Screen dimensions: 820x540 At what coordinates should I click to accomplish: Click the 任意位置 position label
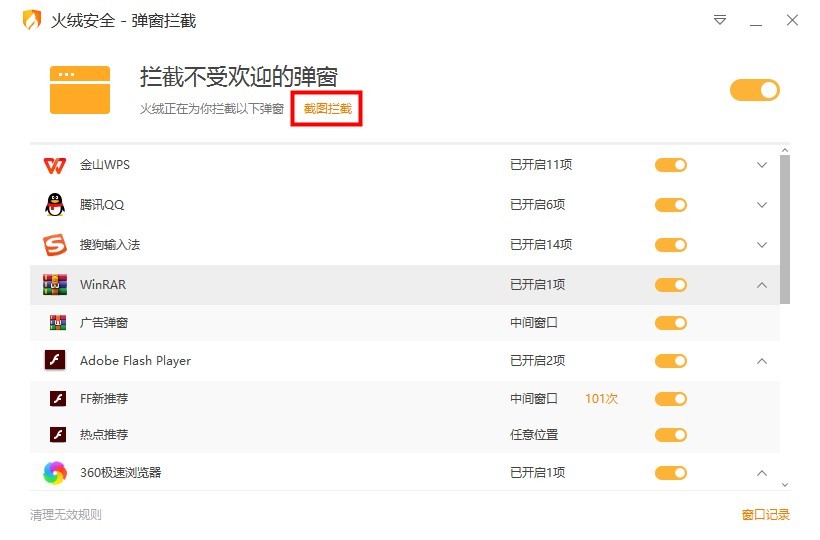point(534,434)
